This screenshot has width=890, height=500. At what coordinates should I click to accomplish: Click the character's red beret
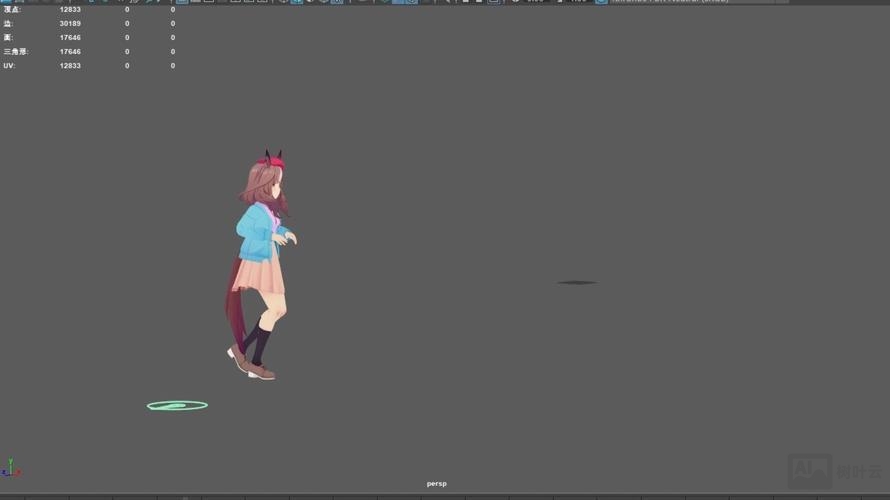click(271, 162)
